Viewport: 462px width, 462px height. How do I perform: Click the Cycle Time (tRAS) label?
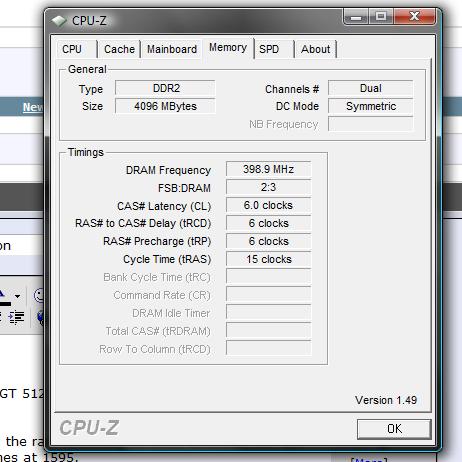coord(167,260)
